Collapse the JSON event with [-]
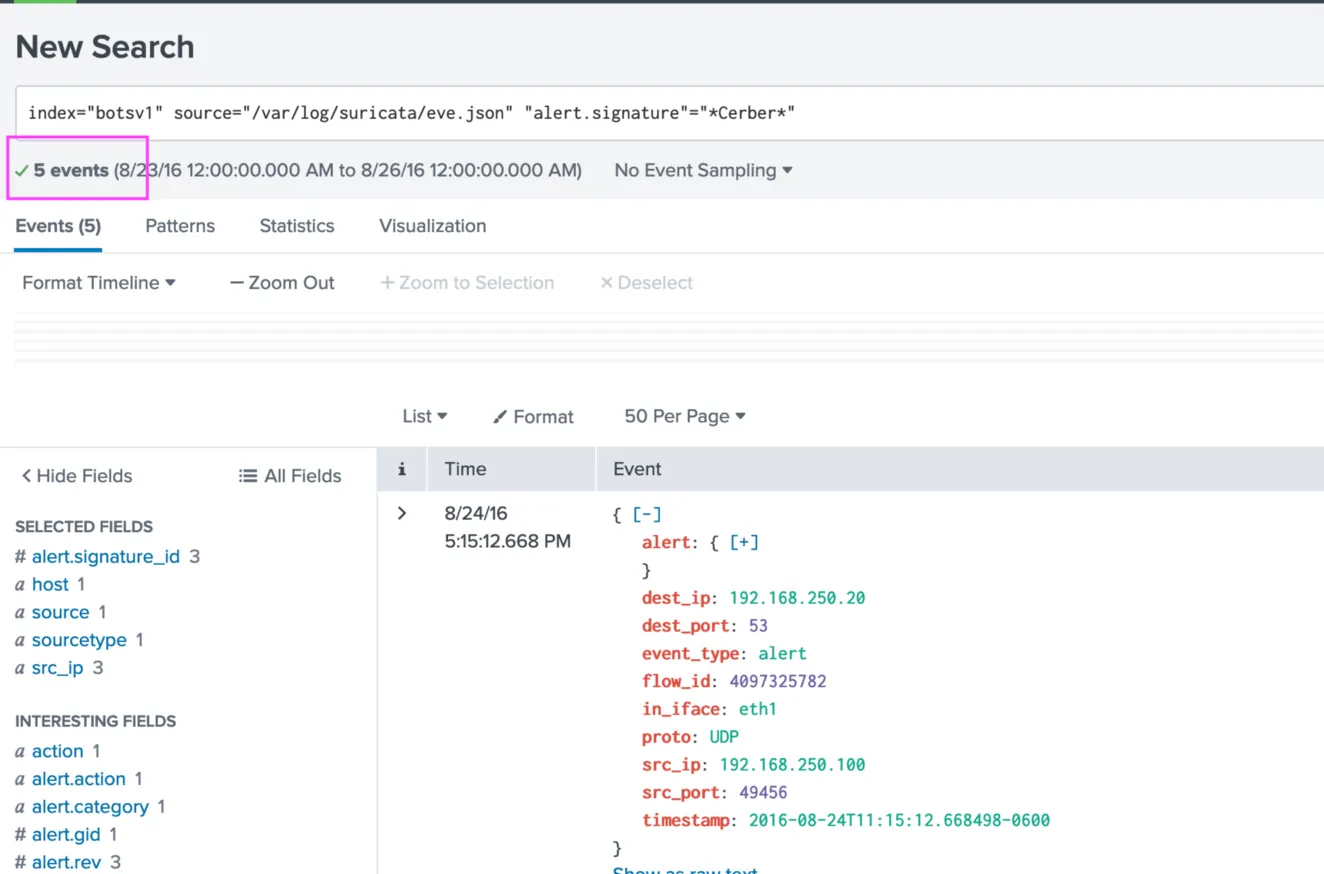 (x=647, y=514)
